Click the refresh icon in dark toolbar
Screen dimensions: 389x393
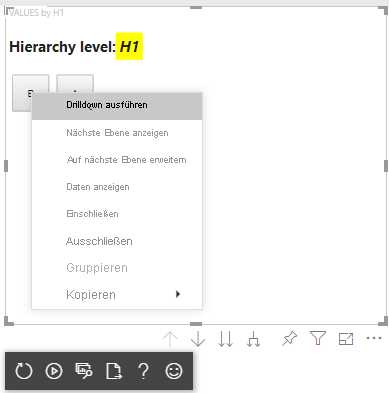(24, 371)
